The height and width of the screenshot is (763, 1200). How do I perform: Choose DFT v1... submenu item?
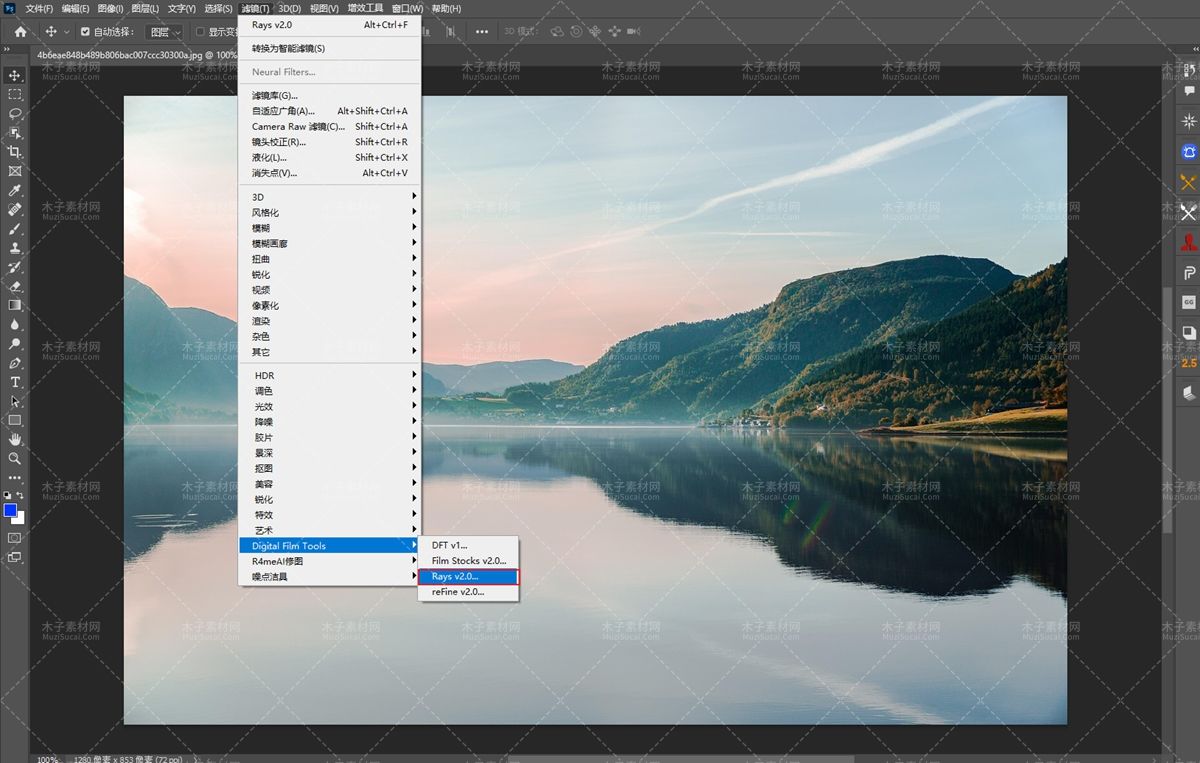click(x=468, y=545)
